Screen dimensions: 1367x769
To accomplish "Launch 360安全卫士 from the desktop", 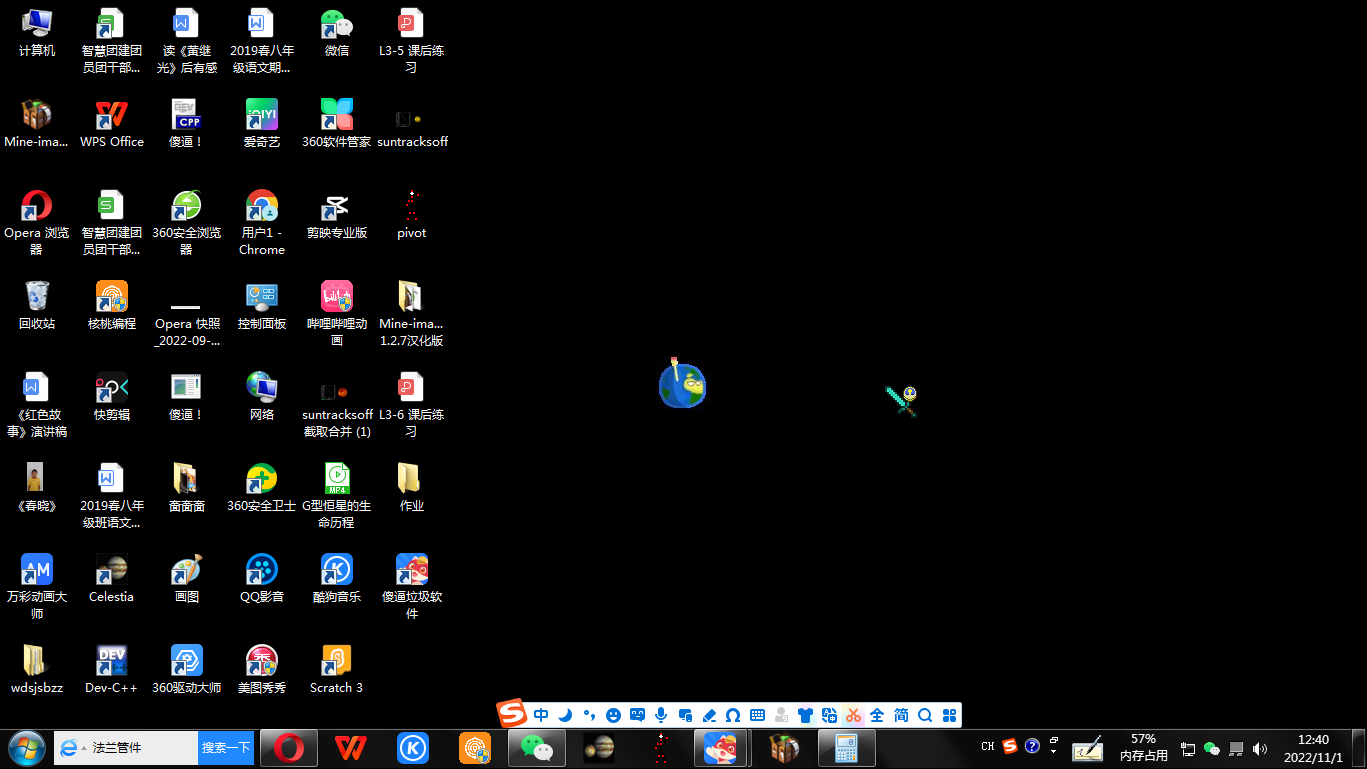I will (261, 487).
